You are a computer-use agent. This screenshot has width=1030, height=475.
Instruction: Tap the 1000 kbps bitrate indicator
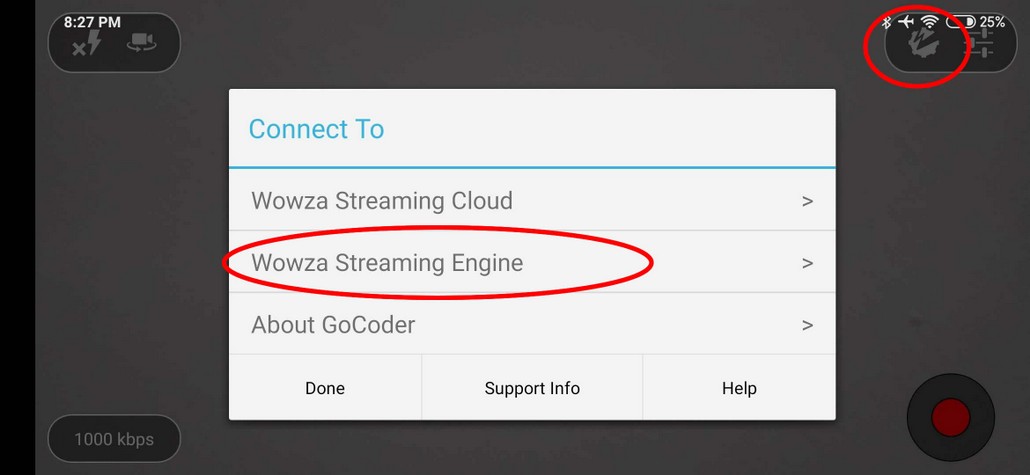click(114, 439)
